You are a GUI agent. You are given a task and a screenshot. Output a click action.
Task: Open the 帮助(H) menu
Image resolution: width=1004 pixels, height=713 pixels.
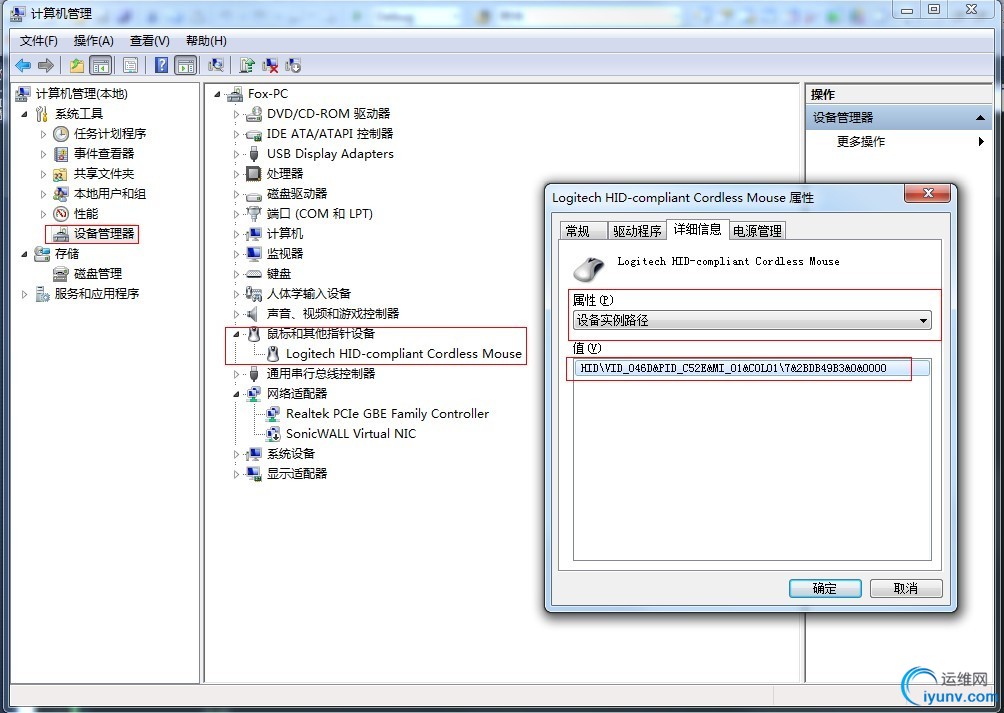pos(206,41)
